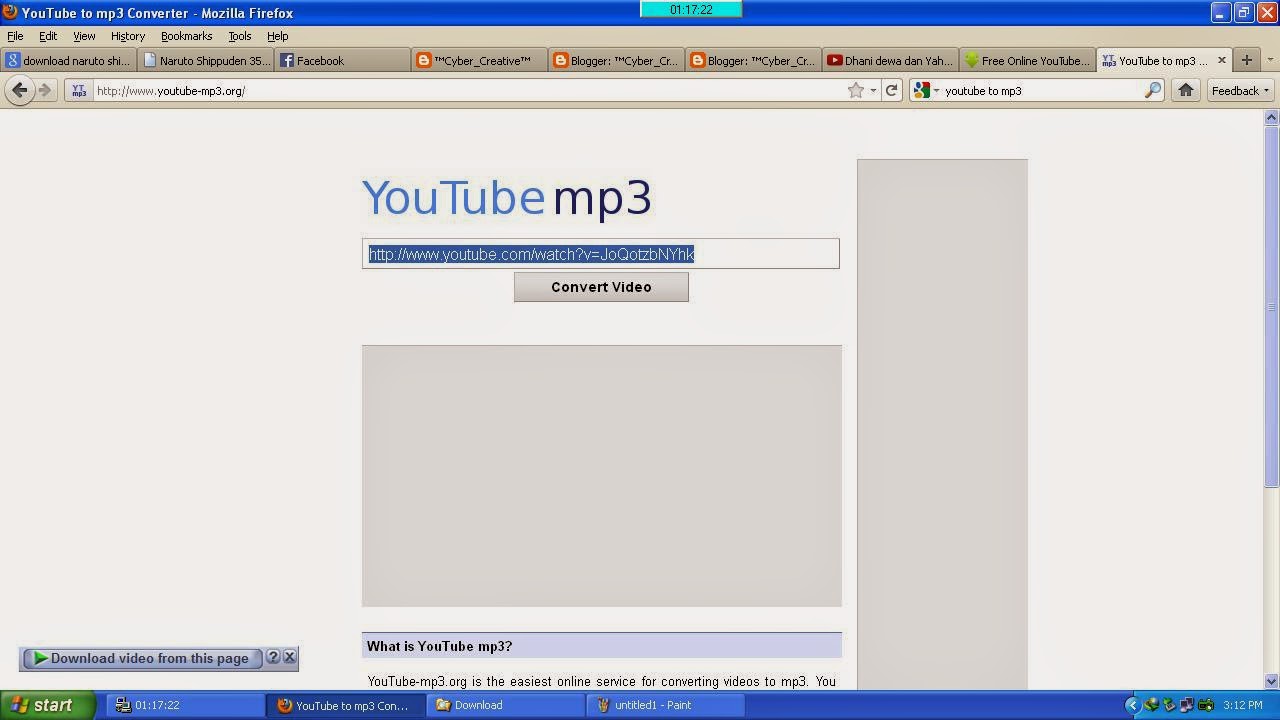The width and height of the screenshot is (1280, 720).
Task: Click the YouTube mp3 logo
Action: (506, 197)
